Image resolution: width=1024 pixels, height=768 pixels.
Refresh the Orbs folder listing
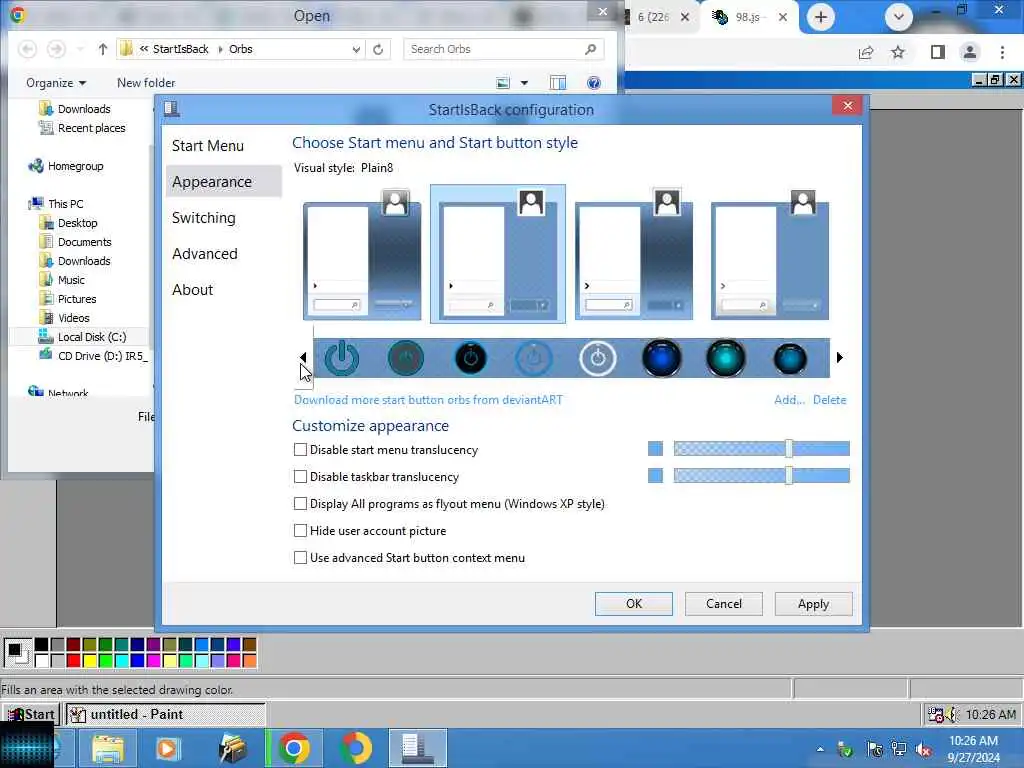[x=378, y=49]
